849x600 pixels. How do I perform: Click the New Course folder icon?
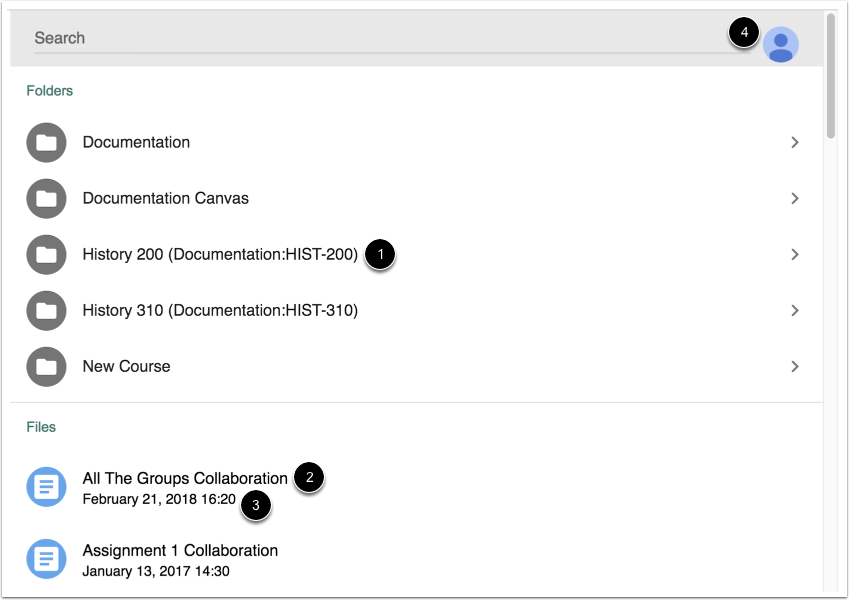pos(46,367)
